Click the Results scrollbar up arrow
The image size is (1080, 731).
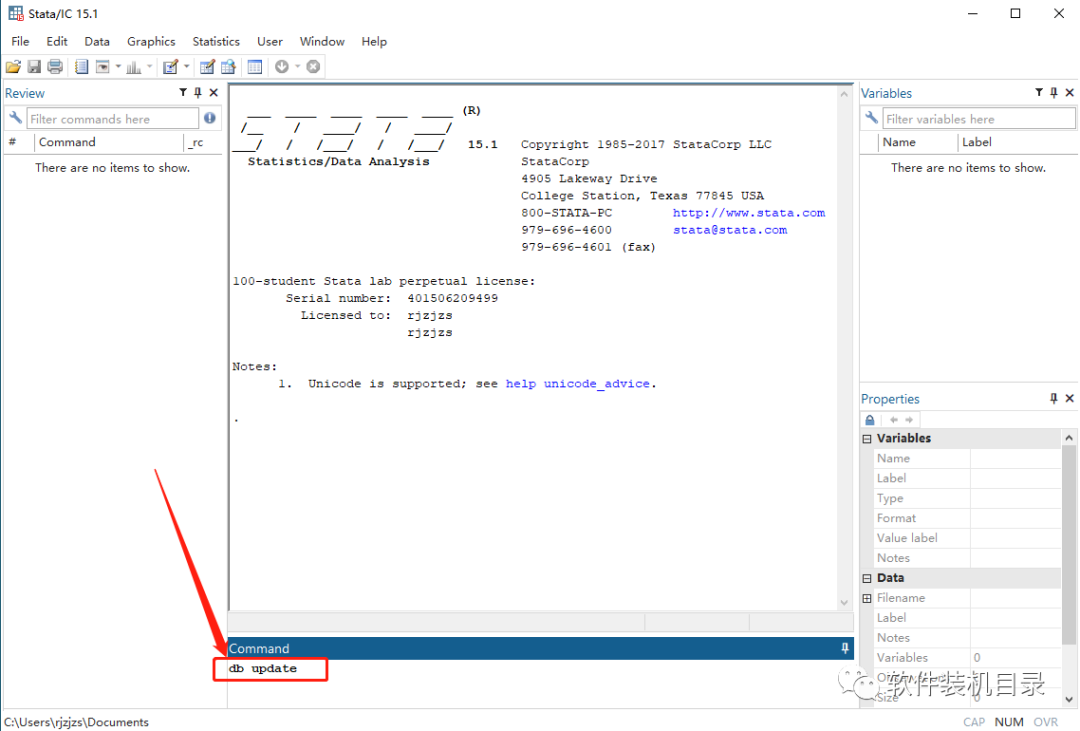click(844, 94)
